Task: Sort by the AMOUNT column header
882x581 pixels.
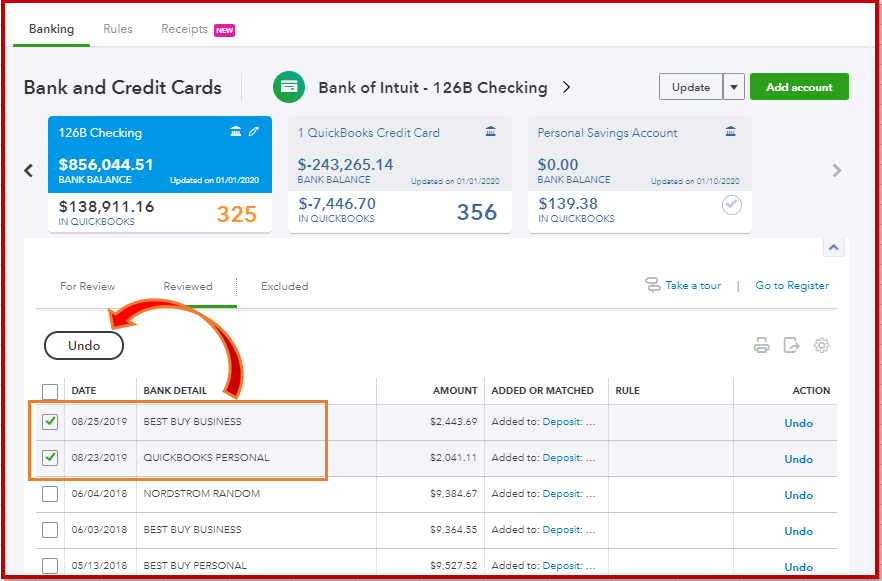Action: [x=455, y=390]
